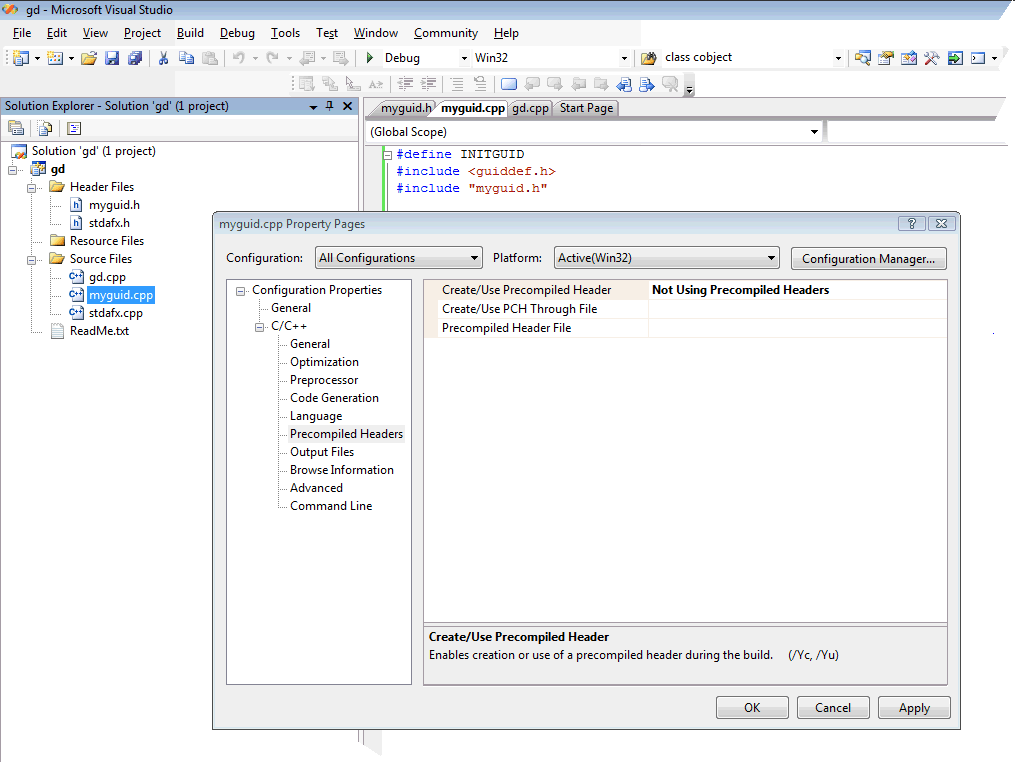Click the Undo arrow icon
Viewport: 1015px width, 762px height.
click(239, 58)
